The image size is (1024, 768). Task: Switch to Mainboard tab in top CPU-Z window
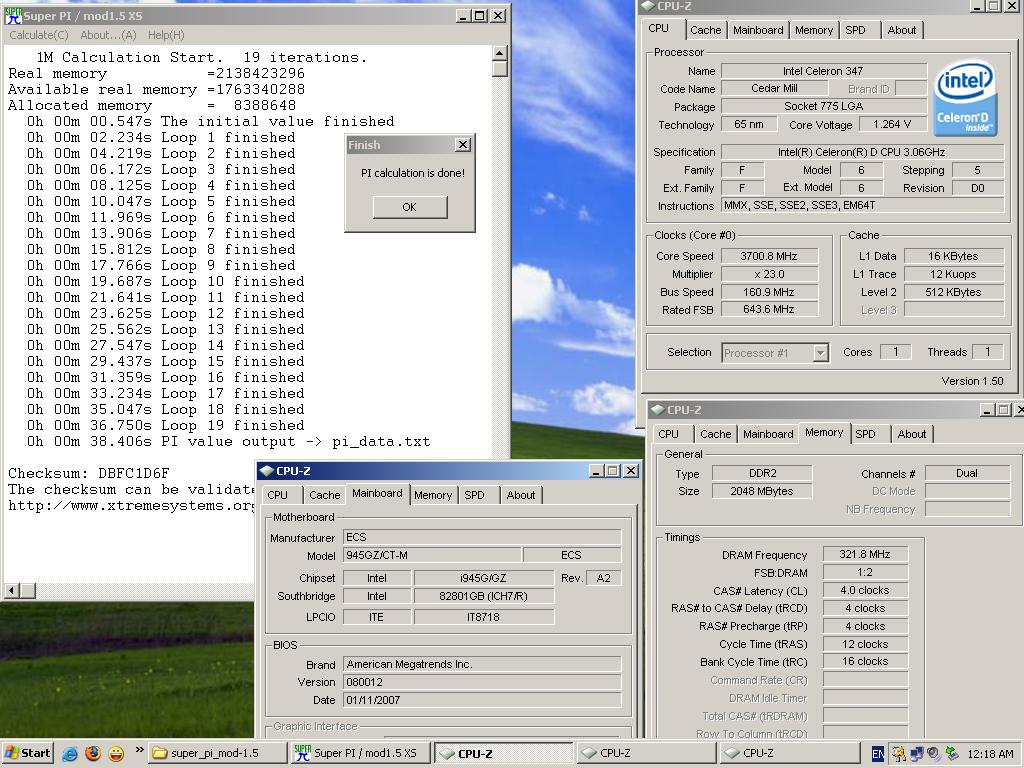(758, 30)
